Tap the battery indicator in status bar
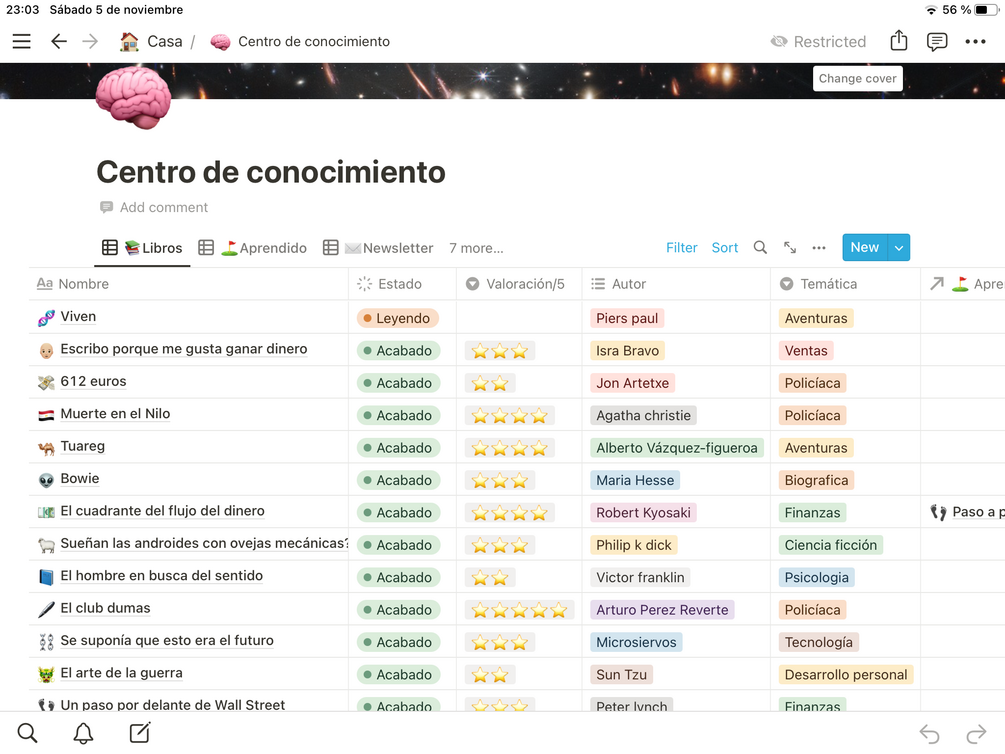 tap(986, 10)
